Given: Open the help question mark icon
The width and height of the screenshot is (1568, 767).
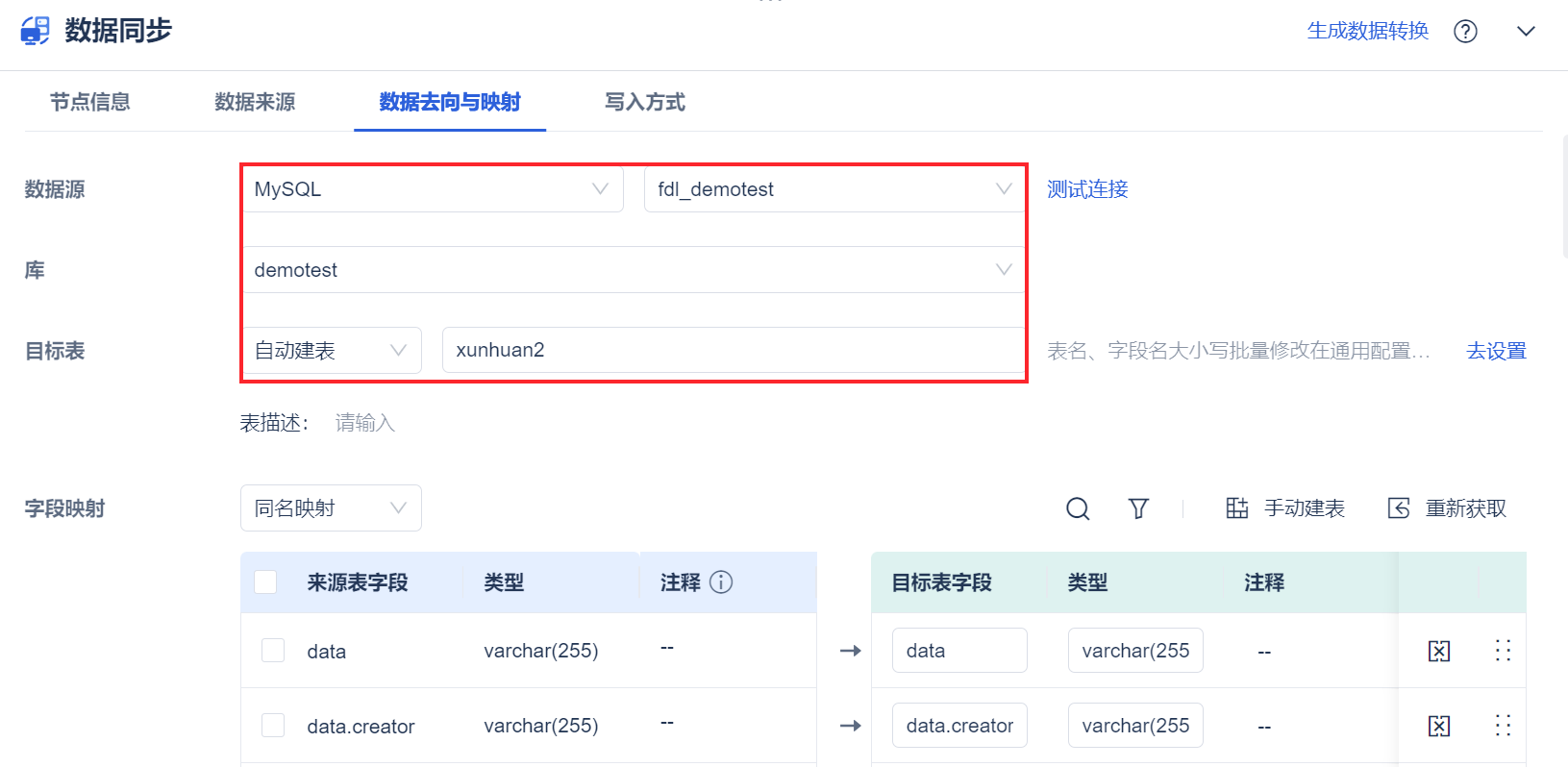Looking at the screenshot, I should [x=1465, y=32].
